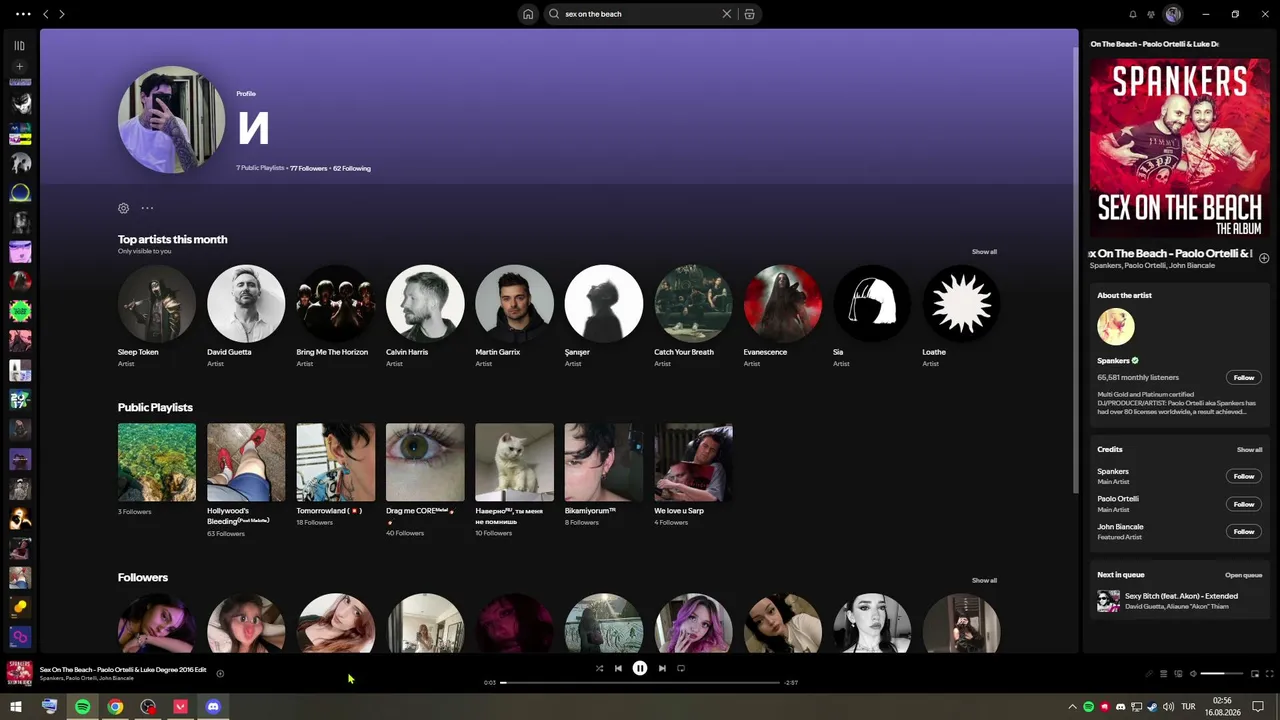Open Google Chrome from taskbar
The height and width of the screenshot is (720, 1280).
(115, 707)
